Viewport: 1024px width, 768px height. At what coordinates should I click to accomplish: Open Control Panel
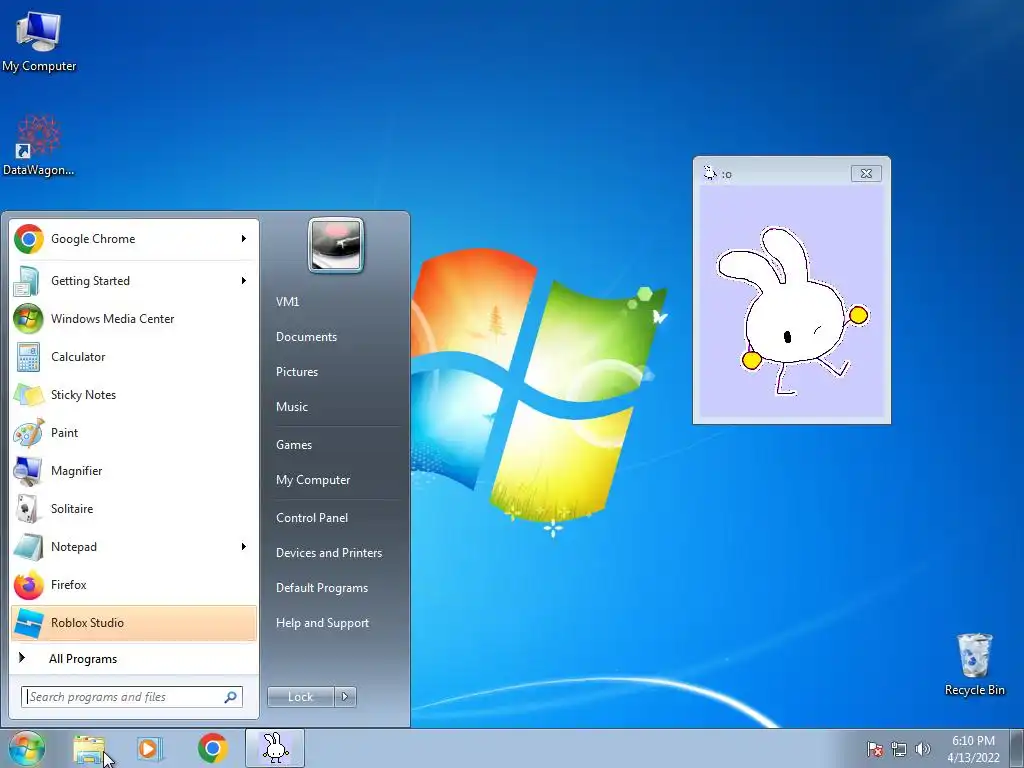click(312, 518)
